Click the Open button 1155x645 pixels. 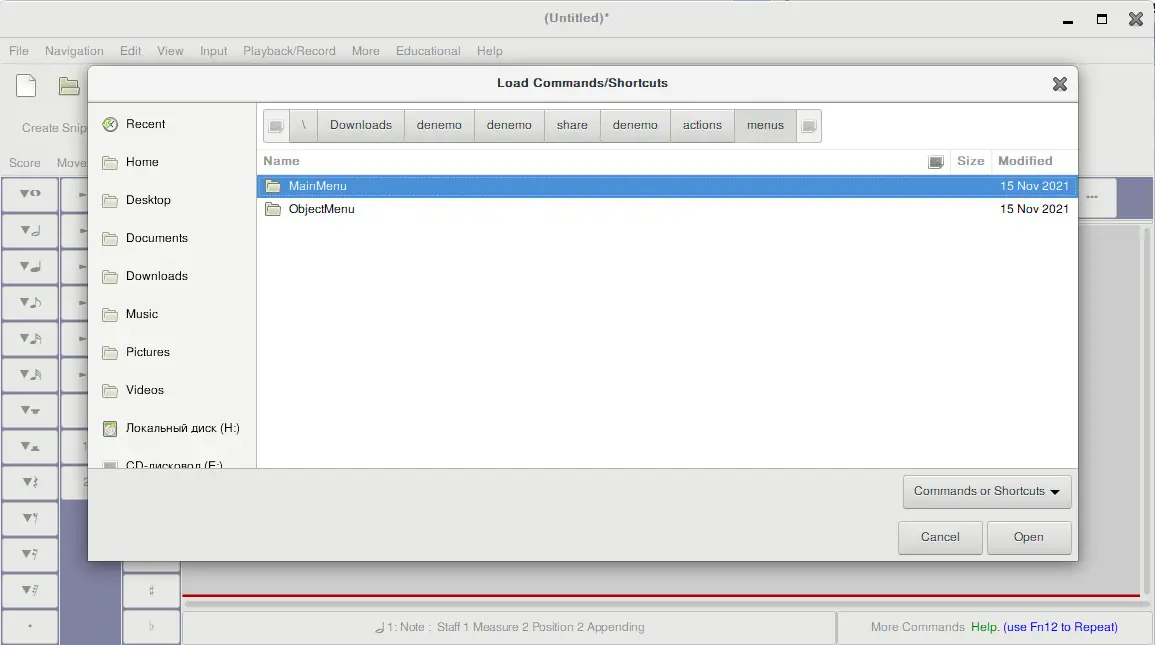1029,538
